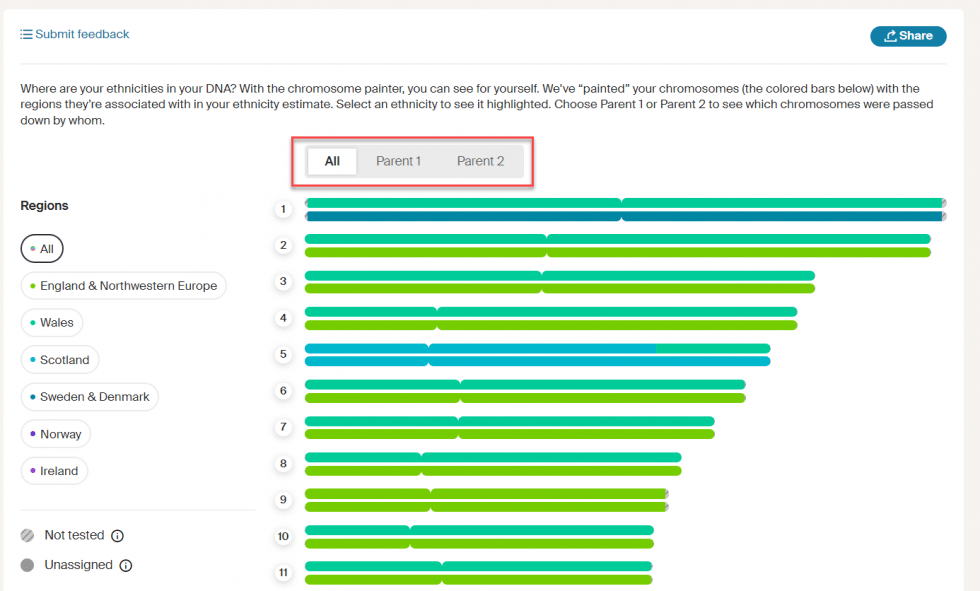The height and width of the screenshot is (591, 980).
Task: Click the Share button
Action: (x=908, y=35)
